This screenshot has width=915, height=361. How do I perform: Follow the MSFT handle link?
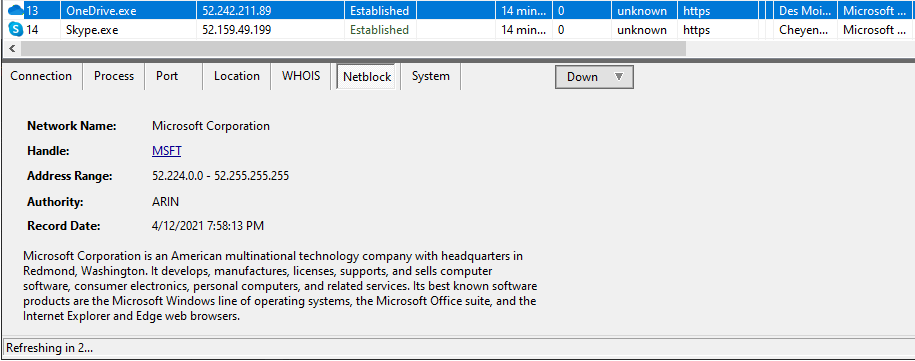tap(166, 151)
